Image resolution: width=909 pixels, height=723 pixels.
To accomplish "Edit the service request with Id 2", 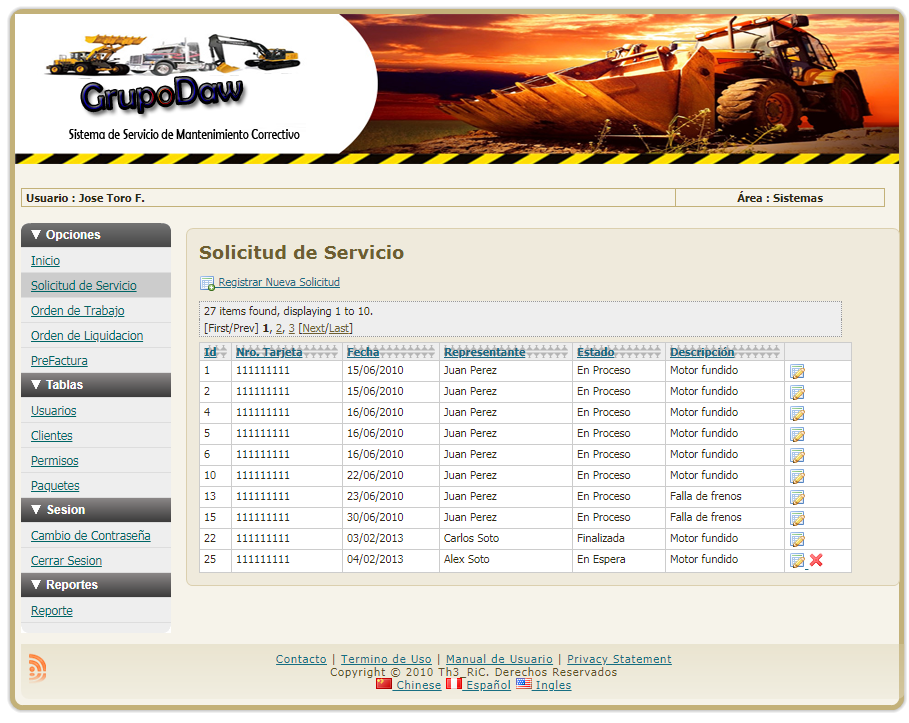I will click(x=797, y=393).
